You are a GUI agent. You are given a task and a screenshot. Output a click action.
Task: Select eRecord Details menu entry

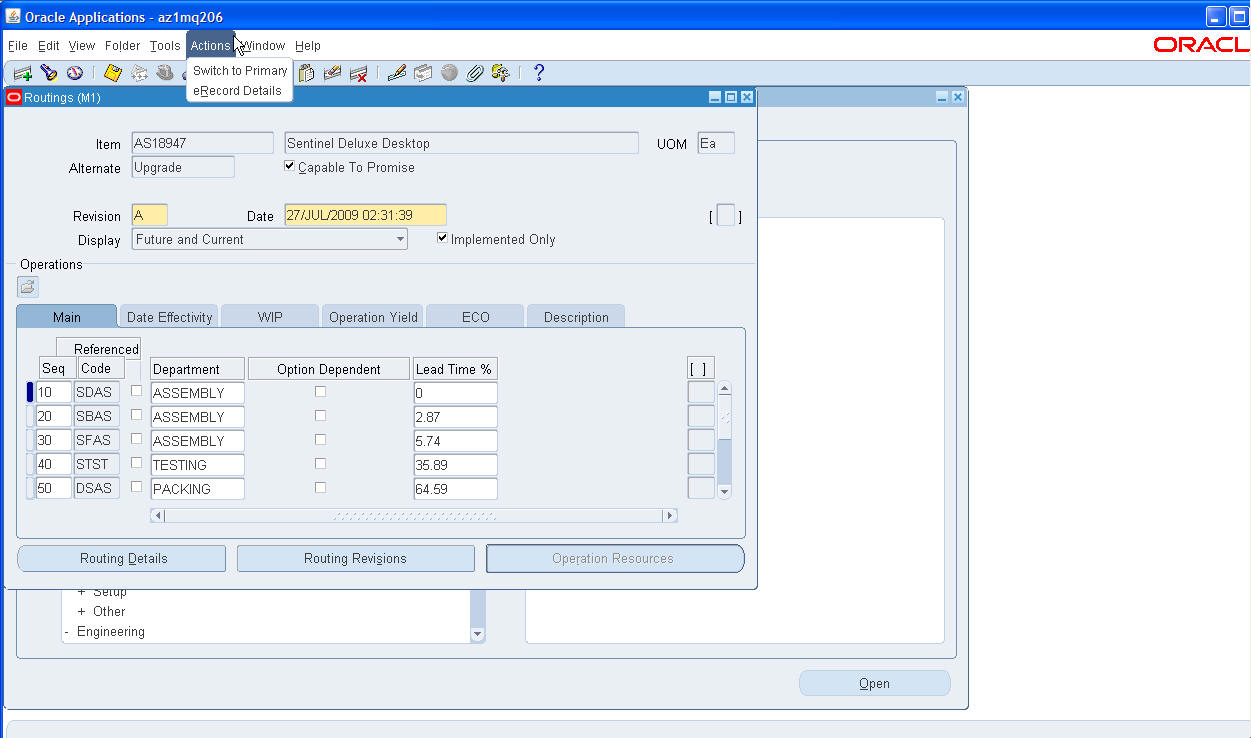click(x=238, y=91)
